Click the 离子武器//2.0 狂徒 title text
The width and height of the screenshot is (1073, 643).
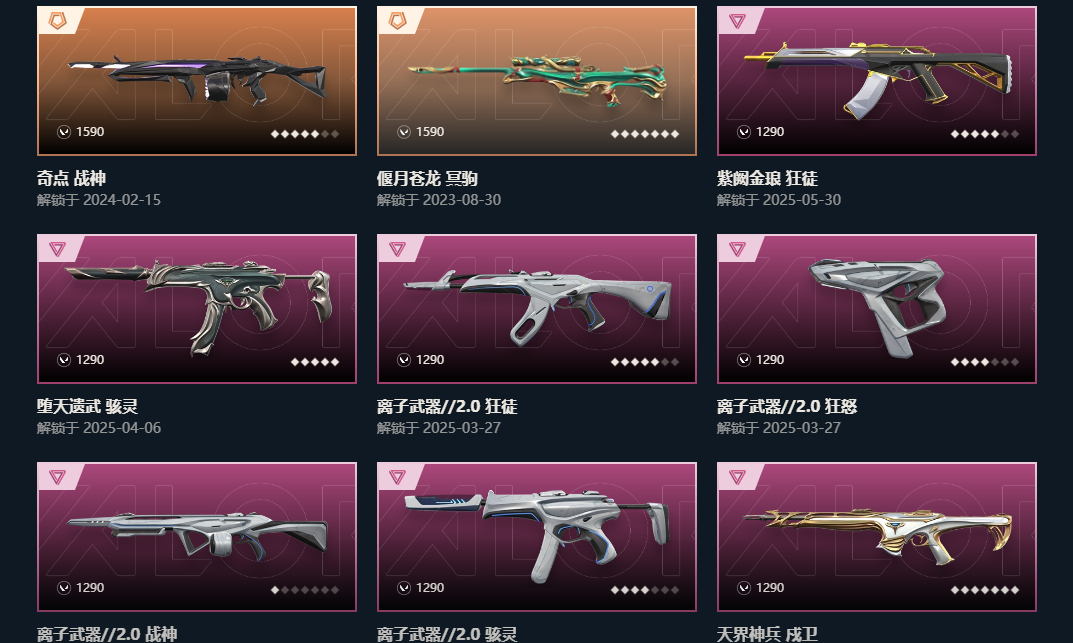(447, 406)
